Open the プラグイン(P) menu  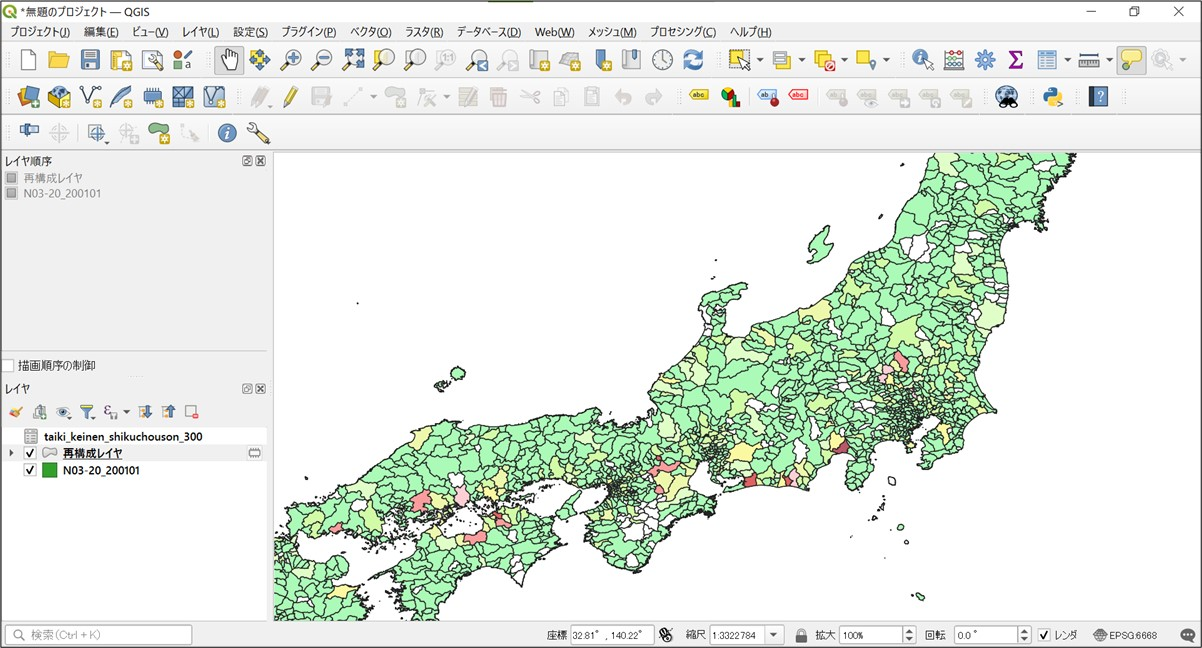pyautogui.click(x=308, y=32)
